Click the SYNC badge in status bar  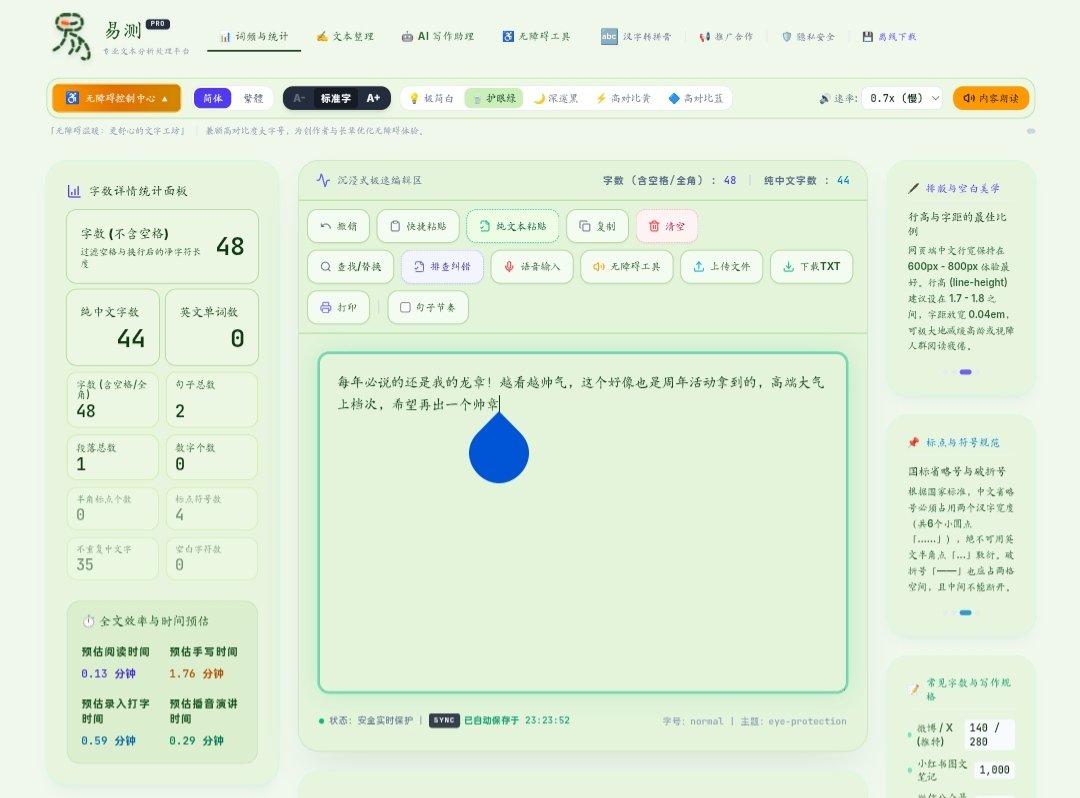tap(444, 720)
